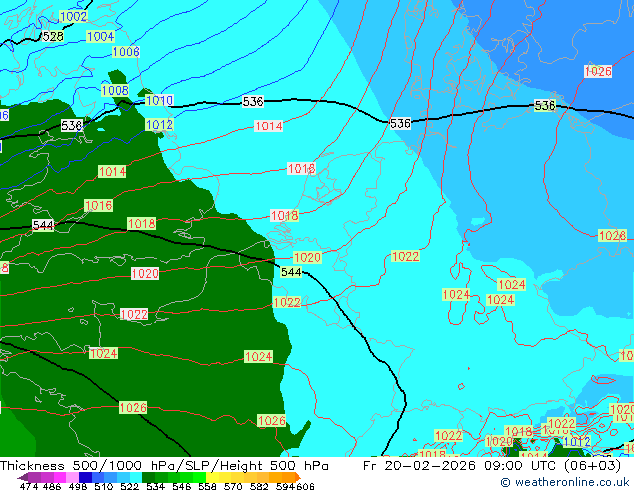Screen dimensions: 634x490
Task: Click the 544 label with white background
Action: point(43,225)
